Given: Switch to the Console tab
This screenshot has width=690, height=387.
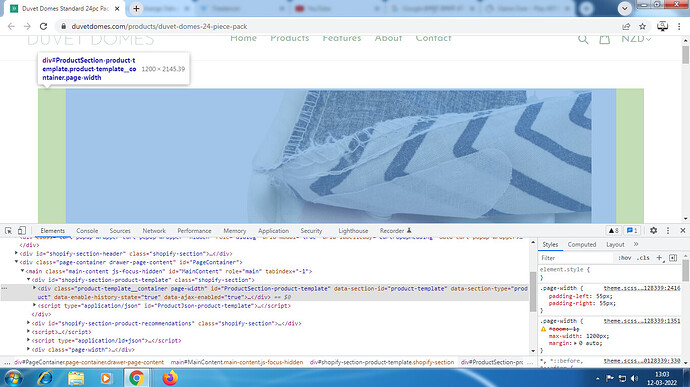Looking at the screenshot, I should point(87,231).
